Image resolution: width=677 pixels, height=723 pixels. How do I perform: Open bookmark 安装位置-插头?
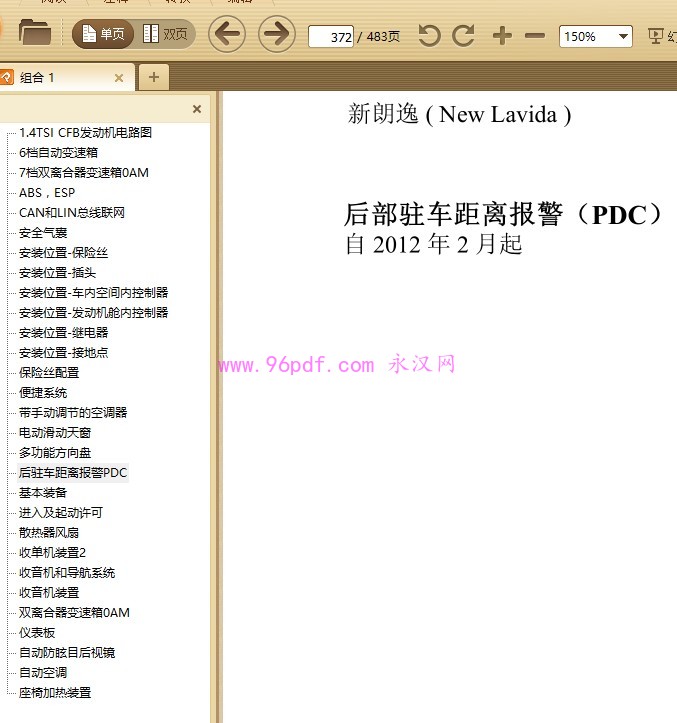click(57, 273)
